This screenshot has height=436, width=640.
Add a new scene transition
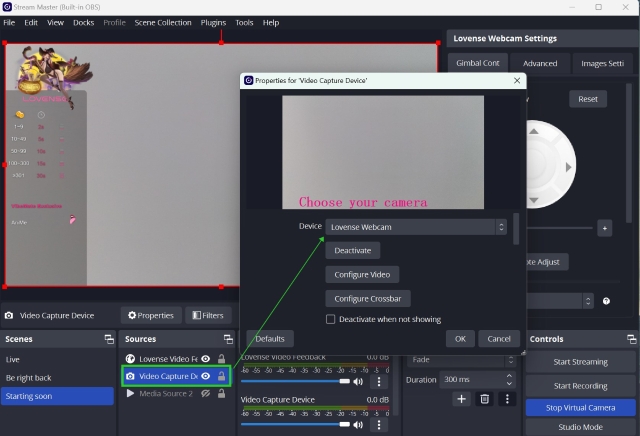tap(461, 399)
